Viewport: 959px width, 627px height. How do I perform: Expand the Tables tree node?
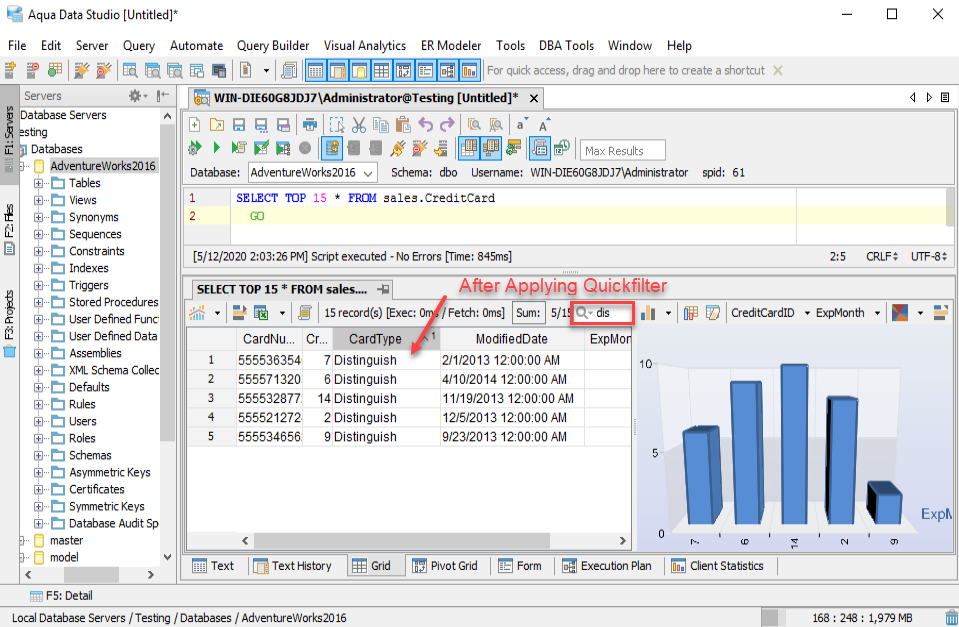(40, 183)
